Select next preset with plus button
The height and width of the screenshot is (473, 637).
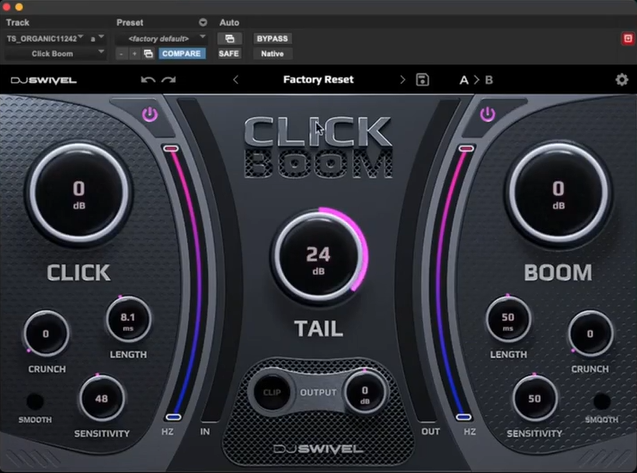point(134,54)
